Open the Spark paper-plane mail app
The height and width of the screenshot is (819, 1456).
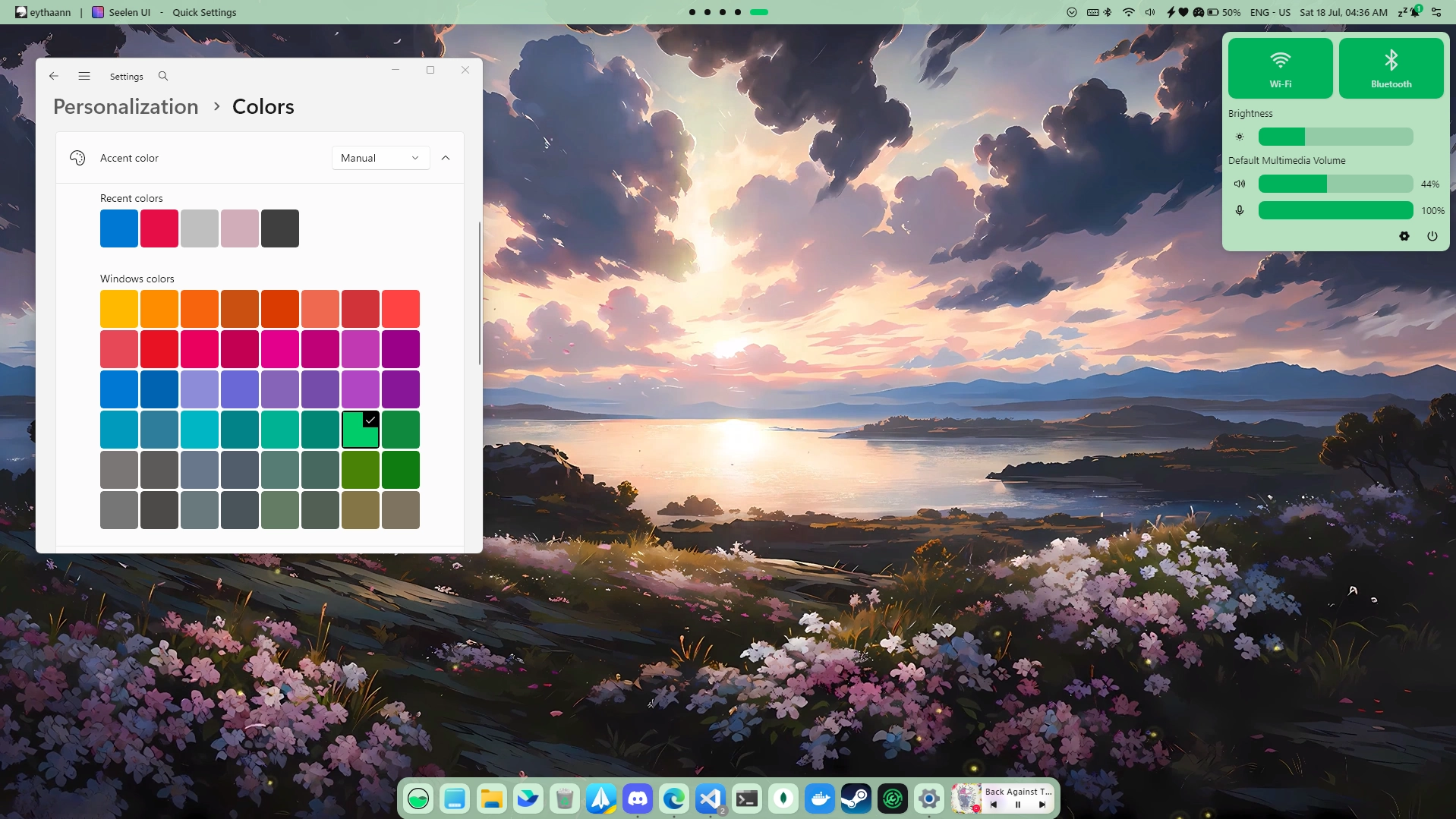pyautogui.click(x=601, y=799)
